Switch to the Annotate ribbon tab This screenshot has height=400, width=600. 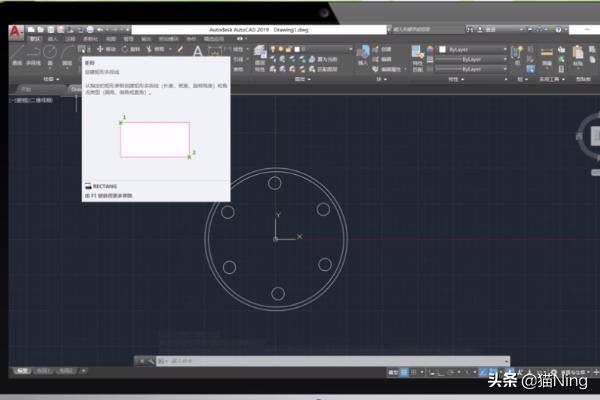70,39
